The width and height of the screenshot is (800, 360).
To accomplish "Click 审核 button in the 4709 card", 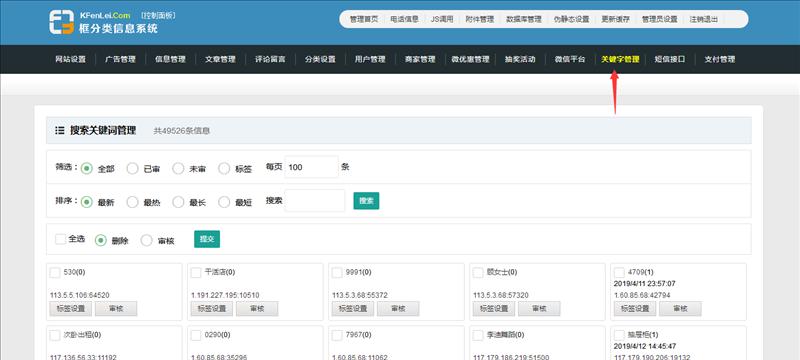I will 680,308.
